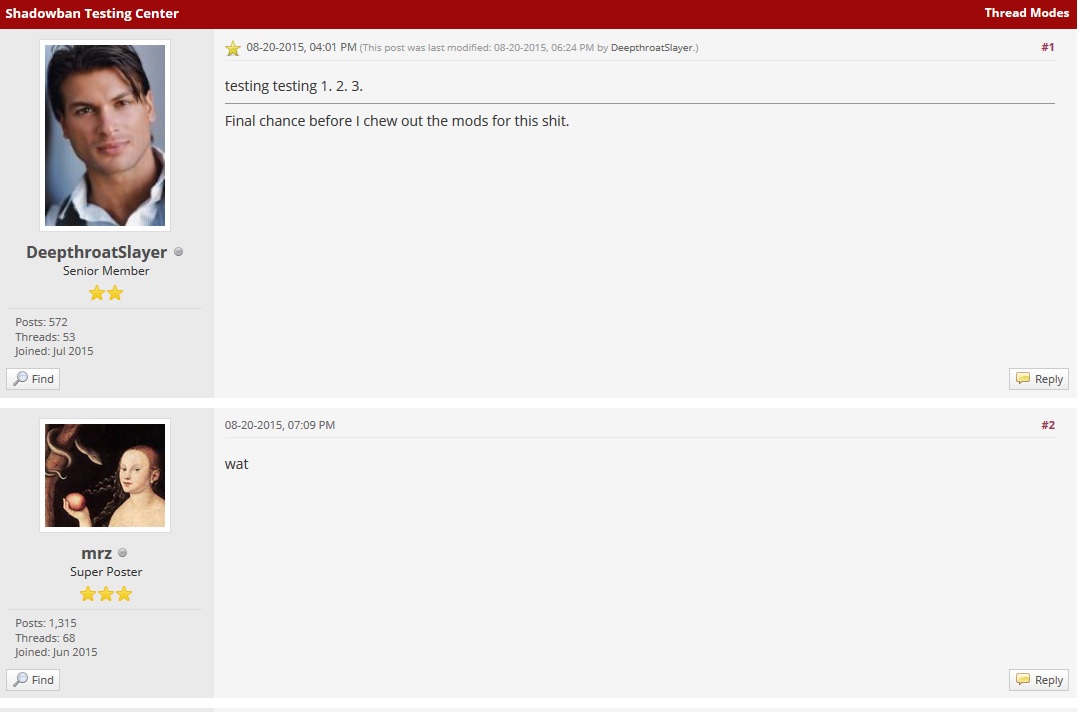Click the gold star icon on post #1
The width and height of the screenshot is (1082, 712).
(233, 48)
